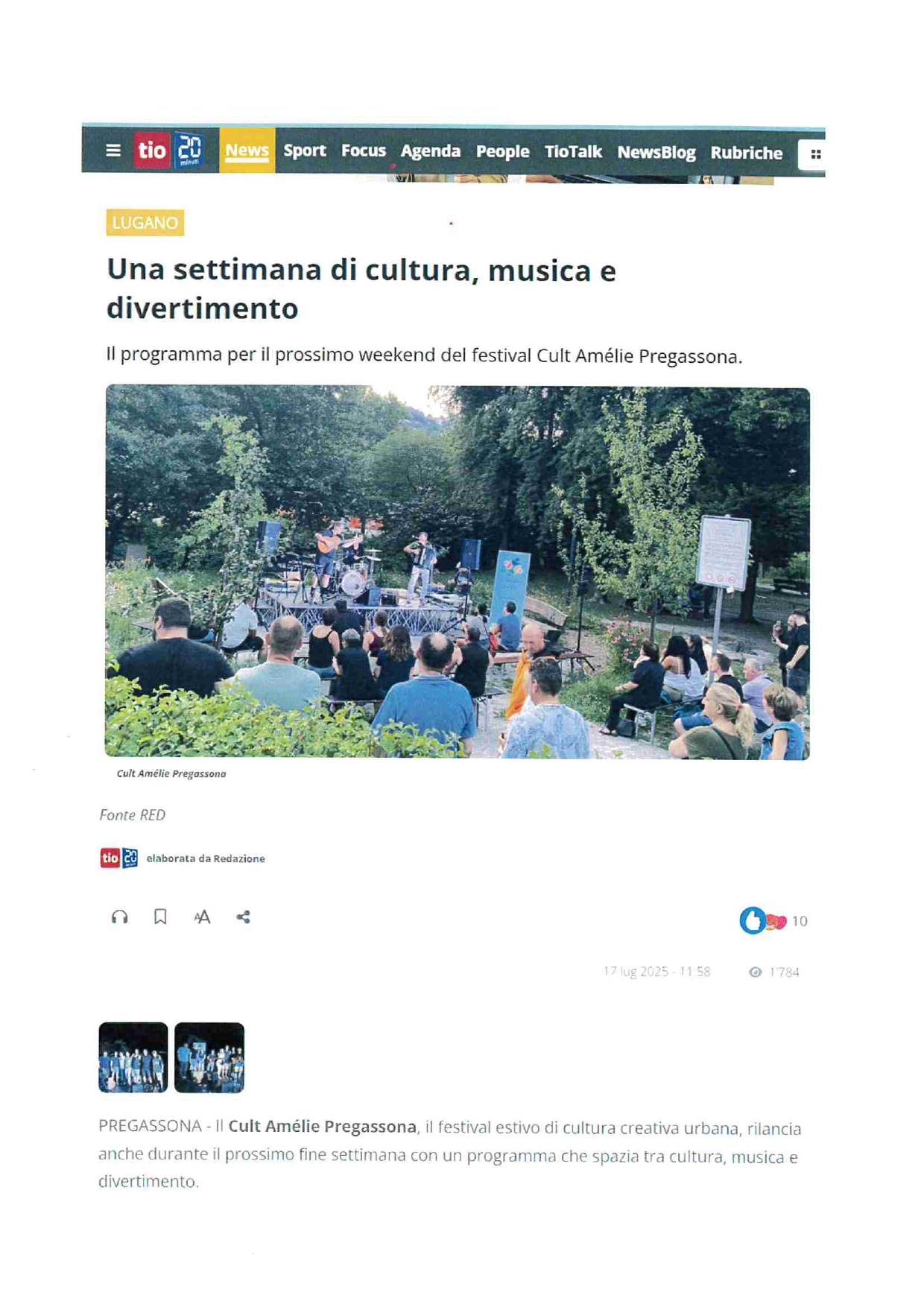Image resolution: width=924 pixels, height=1307 pixels.
Task: Open the first gallery thumbnail
Action: point(133,1057)
